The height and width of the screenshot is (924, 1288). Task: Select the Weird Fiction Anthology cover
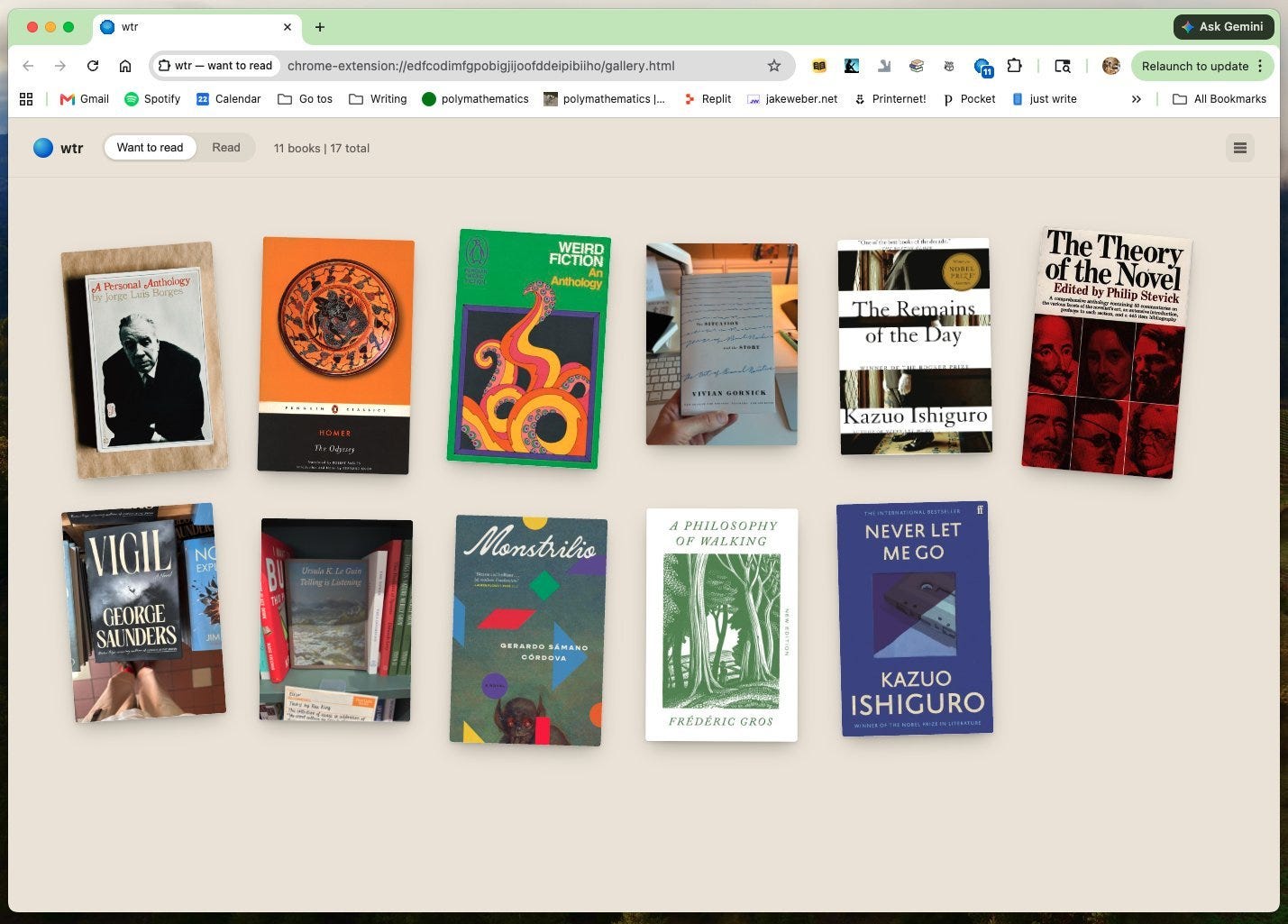[528, 349]
